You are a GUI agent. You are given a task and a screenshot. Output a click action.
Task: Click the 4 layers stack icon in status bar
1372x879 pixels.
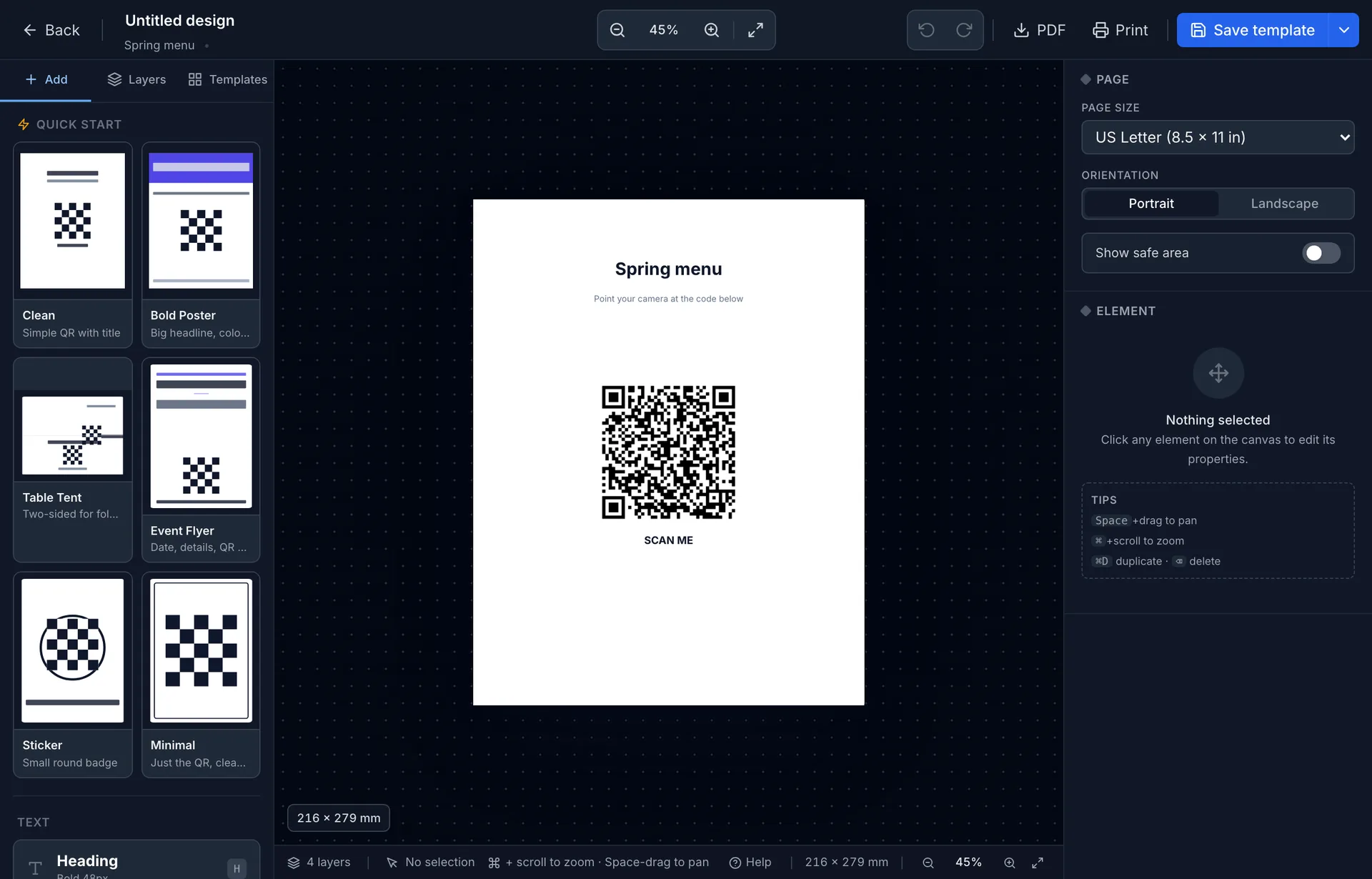(294, 863)
